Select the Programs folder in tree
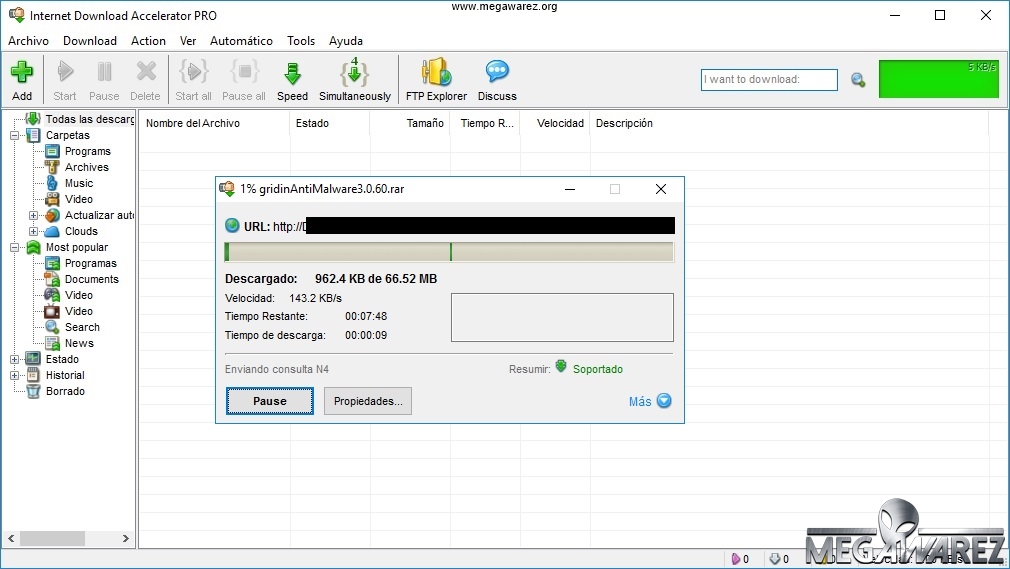Screen dimensions: 1010x569 (x=88, y=151)
